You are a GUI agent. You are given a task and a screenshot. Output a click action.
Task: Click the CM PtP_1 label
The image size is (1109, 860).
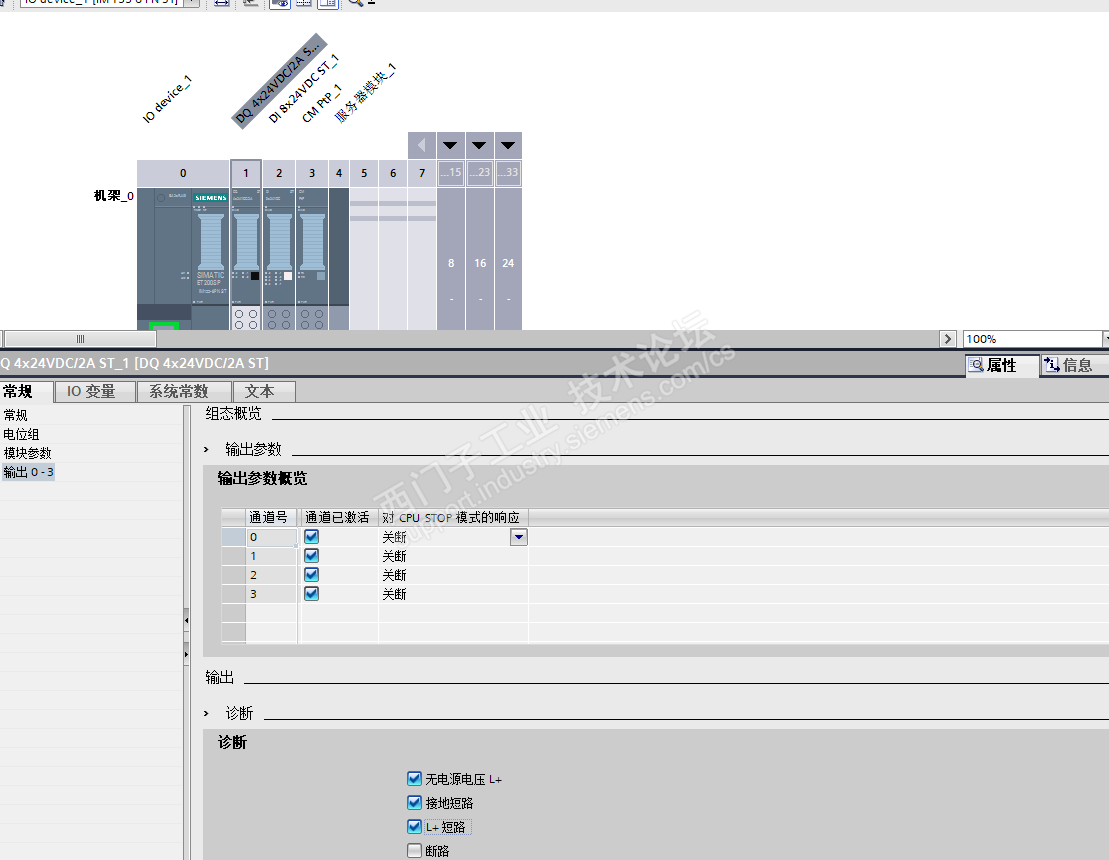tap(322, 103)
